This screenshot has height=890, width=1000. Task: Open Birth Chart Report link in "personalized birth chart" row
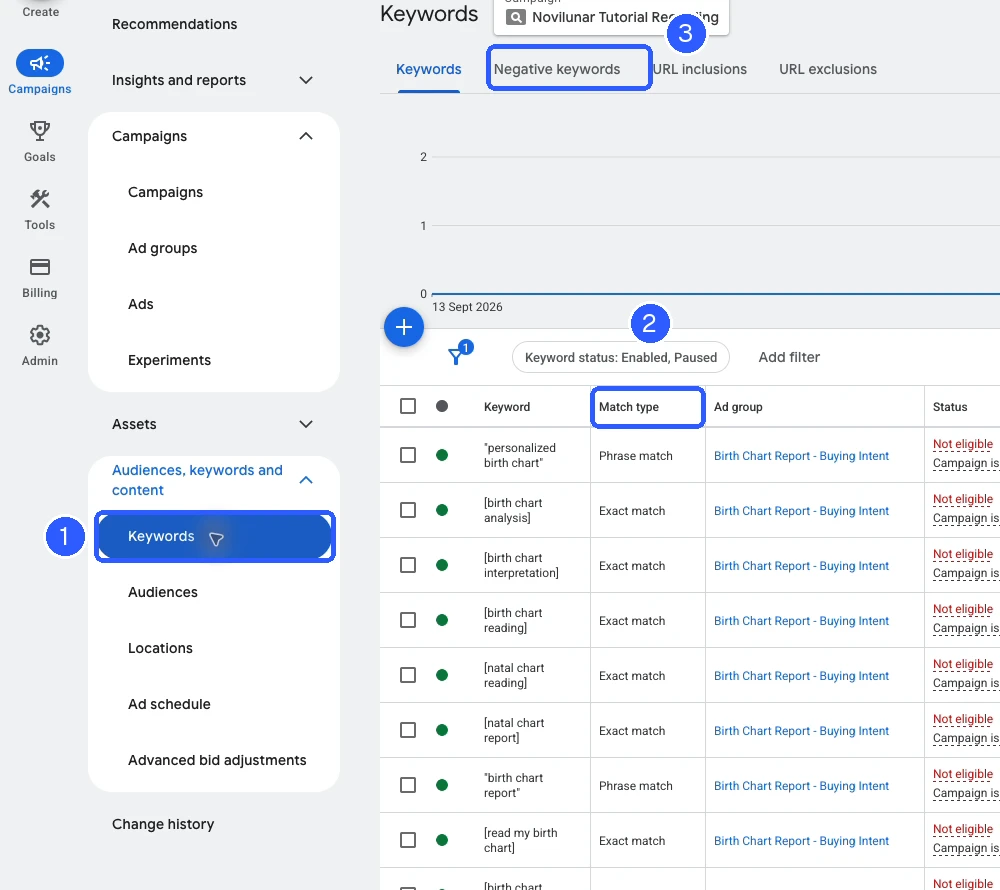tap(801, 456)
